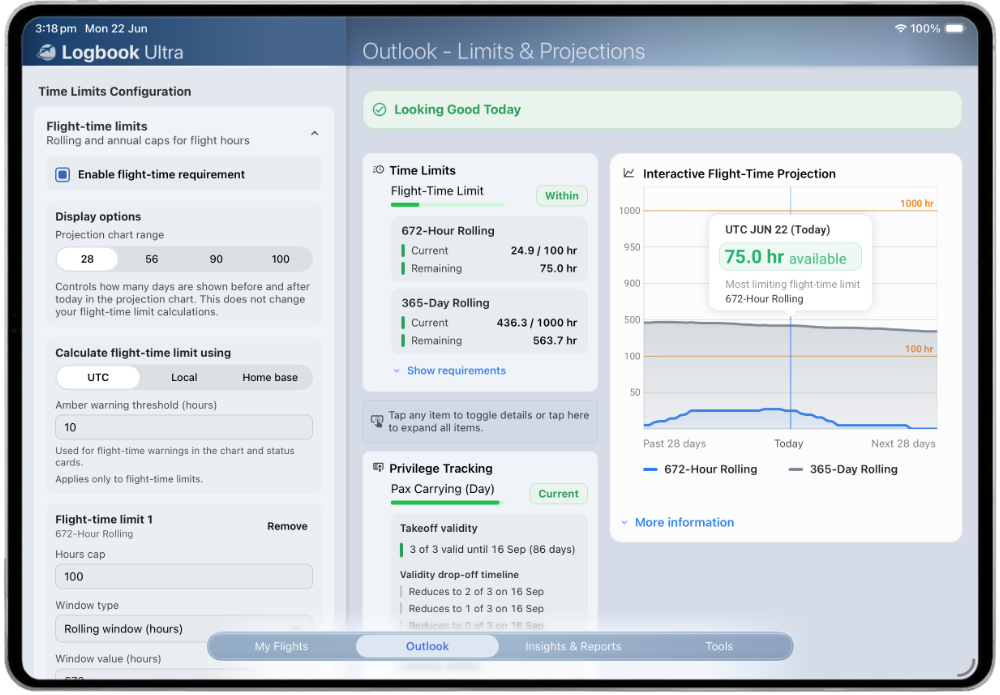Image resolution: width=1000 pixels, height=695 pixels.
Task: Choose UTC for flight-time calculation
Action: point(98,377)
